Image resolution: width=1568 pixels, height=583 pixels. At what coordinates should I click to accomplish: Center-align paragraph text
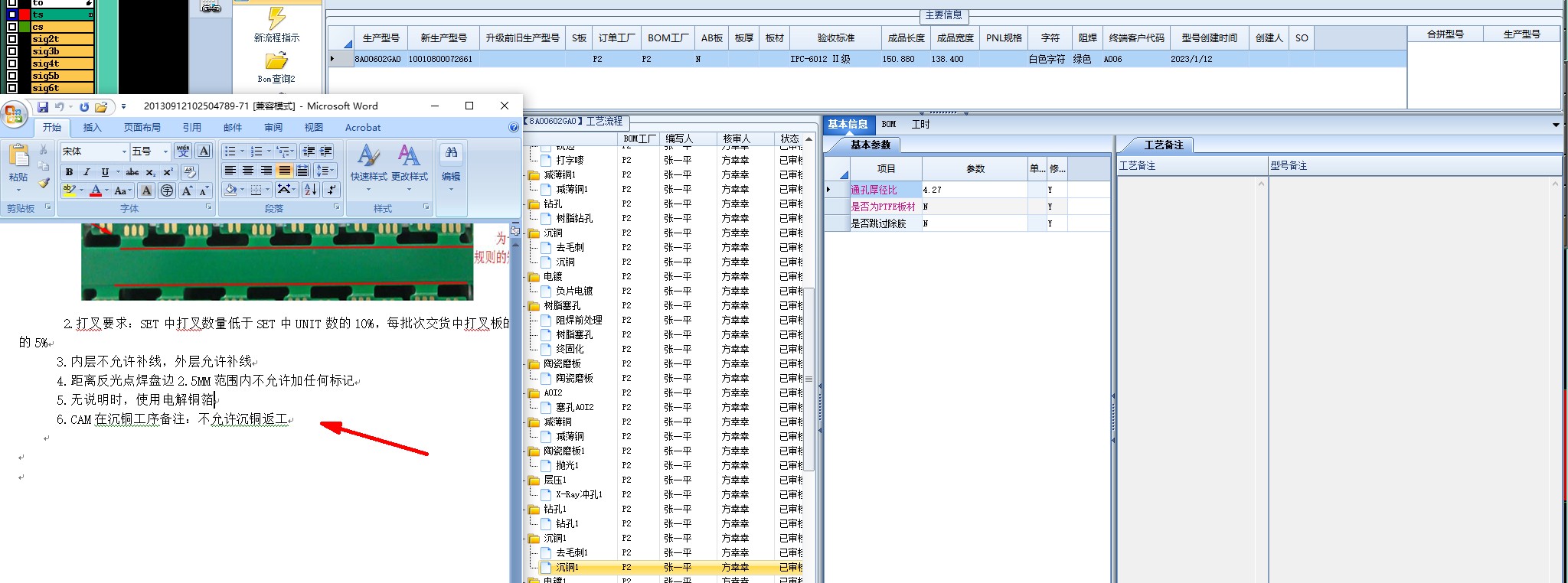tap(248, 171)
